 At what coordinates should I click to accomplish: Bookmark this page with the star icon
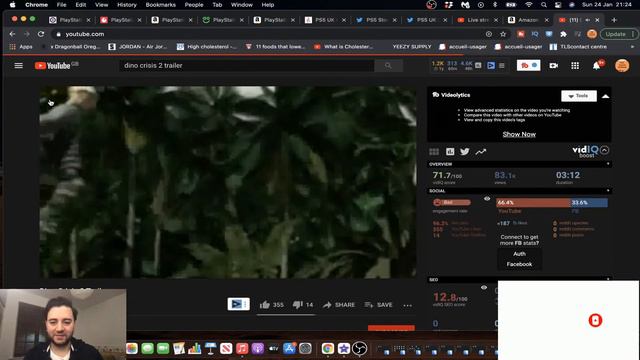point(503,34)
